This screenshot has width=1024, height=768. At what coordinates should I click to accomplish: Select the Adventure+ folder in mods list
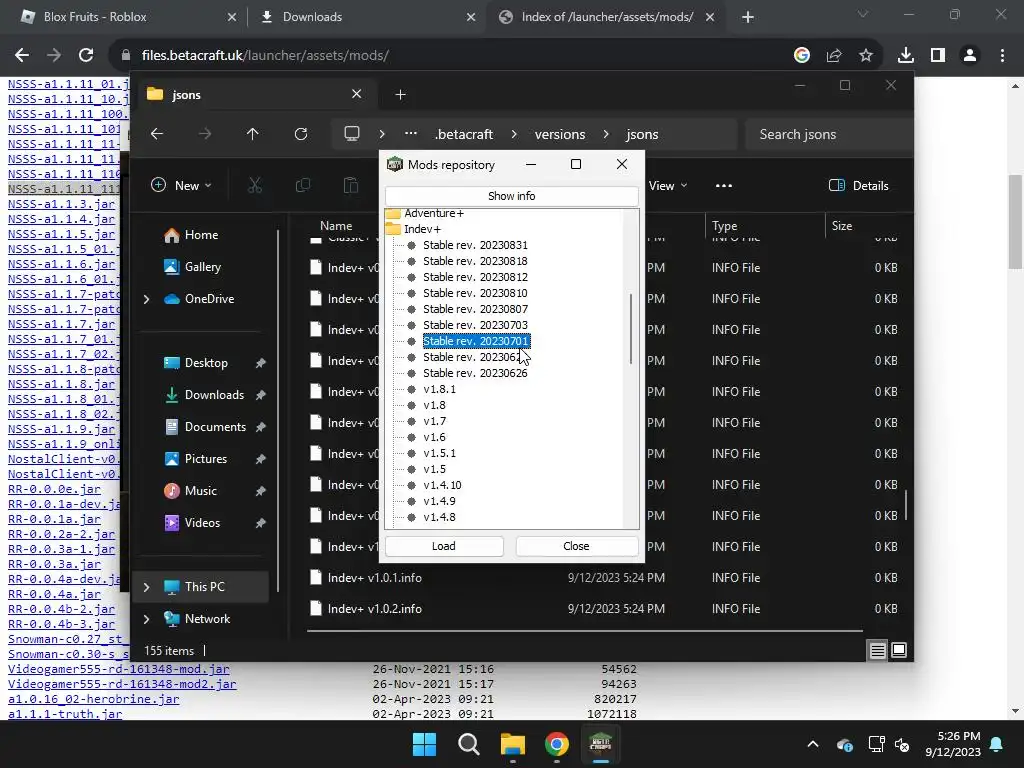(434, 214)
